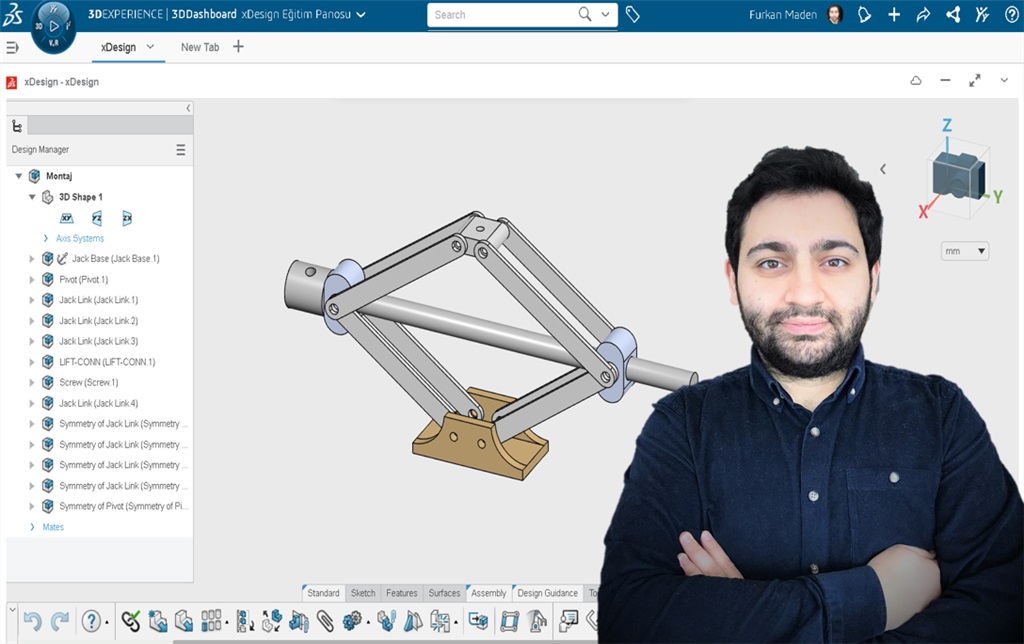Image resolution: width=1024 pixels, height=644 pixels.
Task: Click the exploded view icon
Action: (x=272, y=620)
